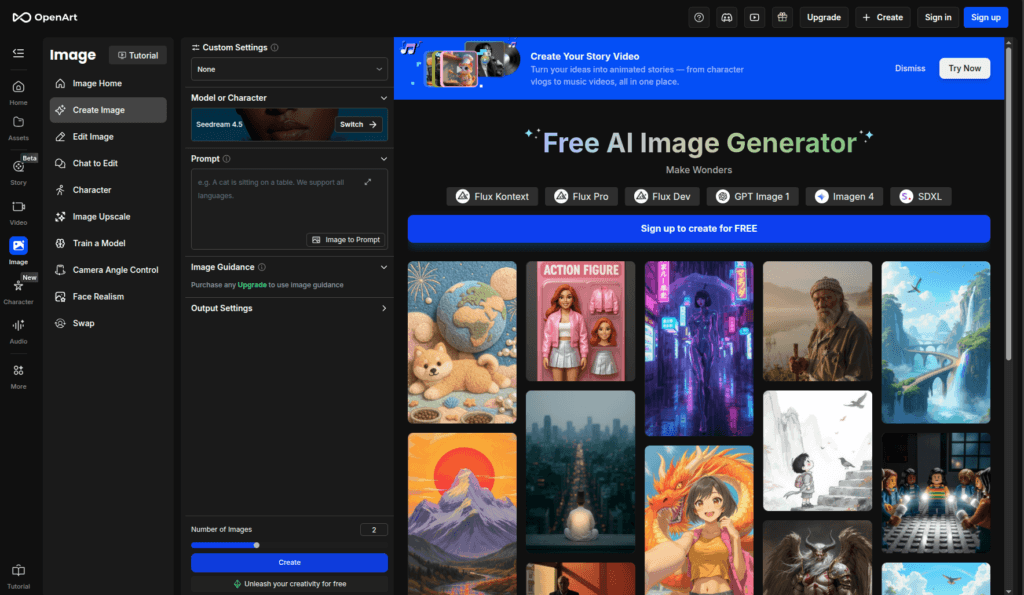This screenshot has height=595, width=1024.
Task: Expand prompt box with arrows icon
Action: [x=368, y=182]
